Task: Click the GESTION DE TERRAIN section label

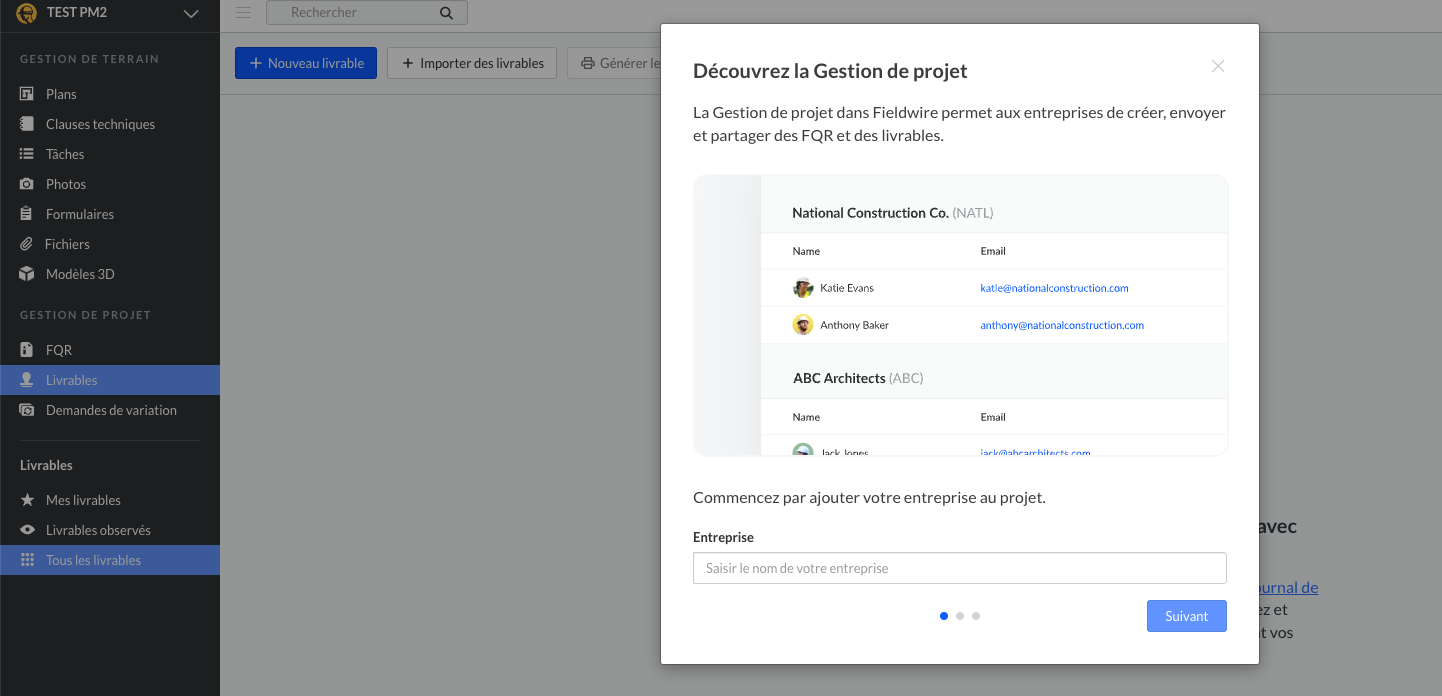Action: coord(89,59)
